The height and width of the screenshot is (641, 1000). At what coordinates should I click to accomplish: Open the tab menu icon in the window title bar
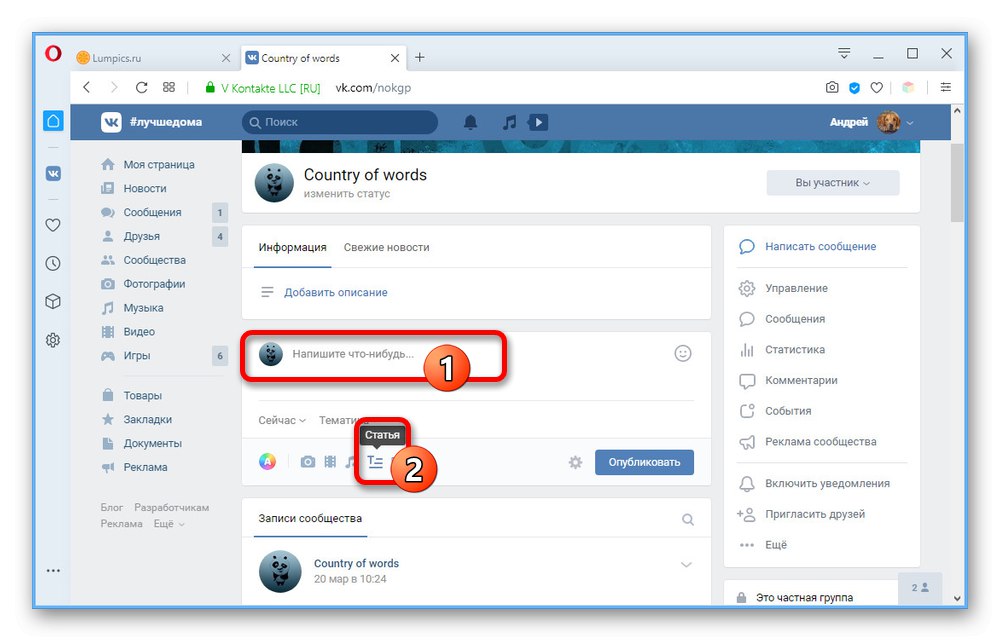pyautogui.click(x=844, y=54)
